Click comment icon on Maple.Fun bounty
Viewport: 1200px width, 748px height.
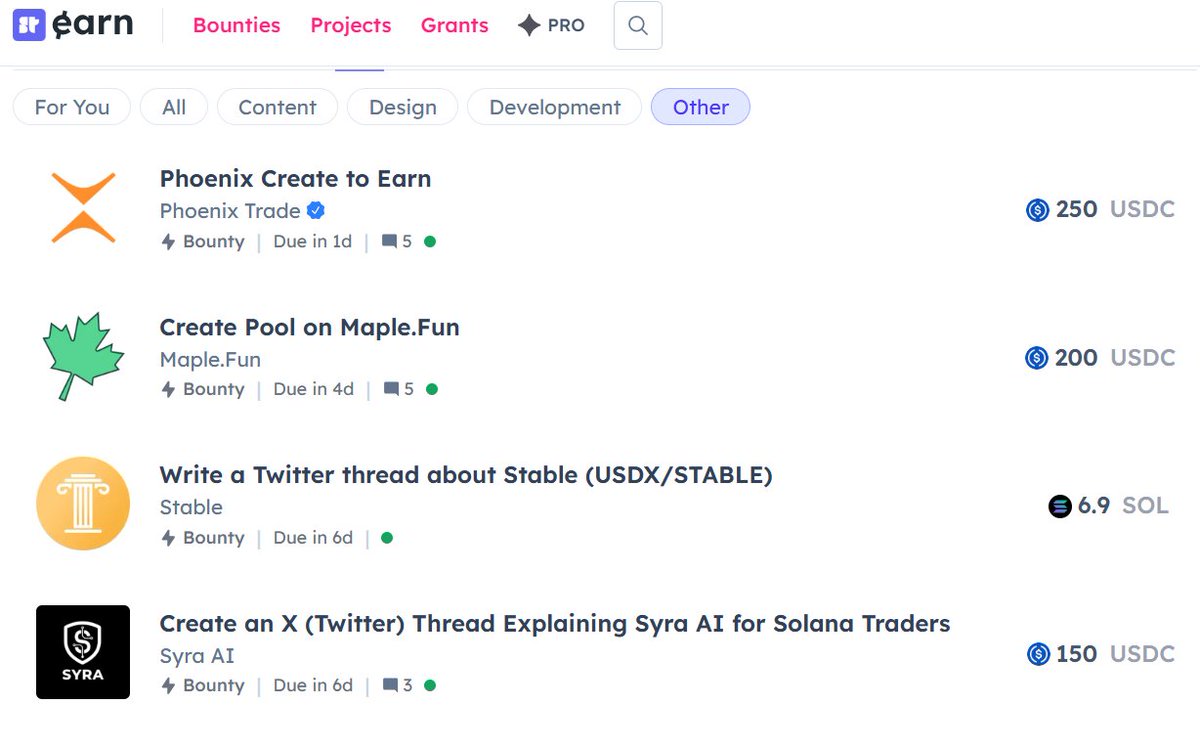(x=391, y=390)
